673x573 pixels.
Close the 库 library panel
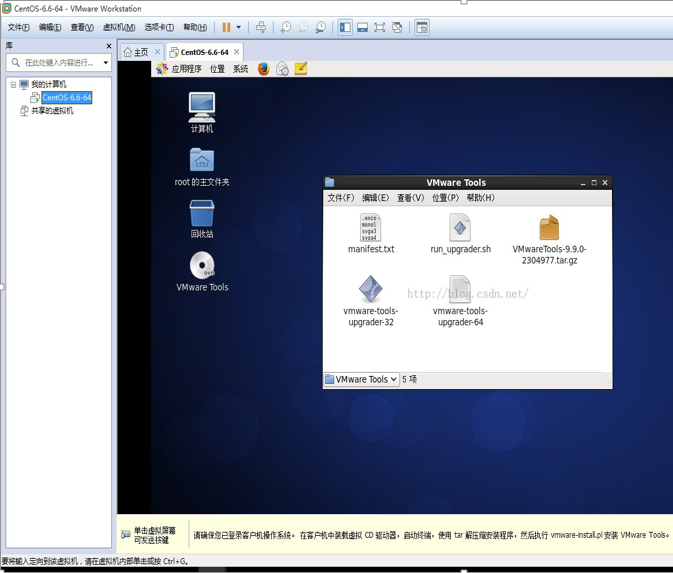click(x=109, y=46)
